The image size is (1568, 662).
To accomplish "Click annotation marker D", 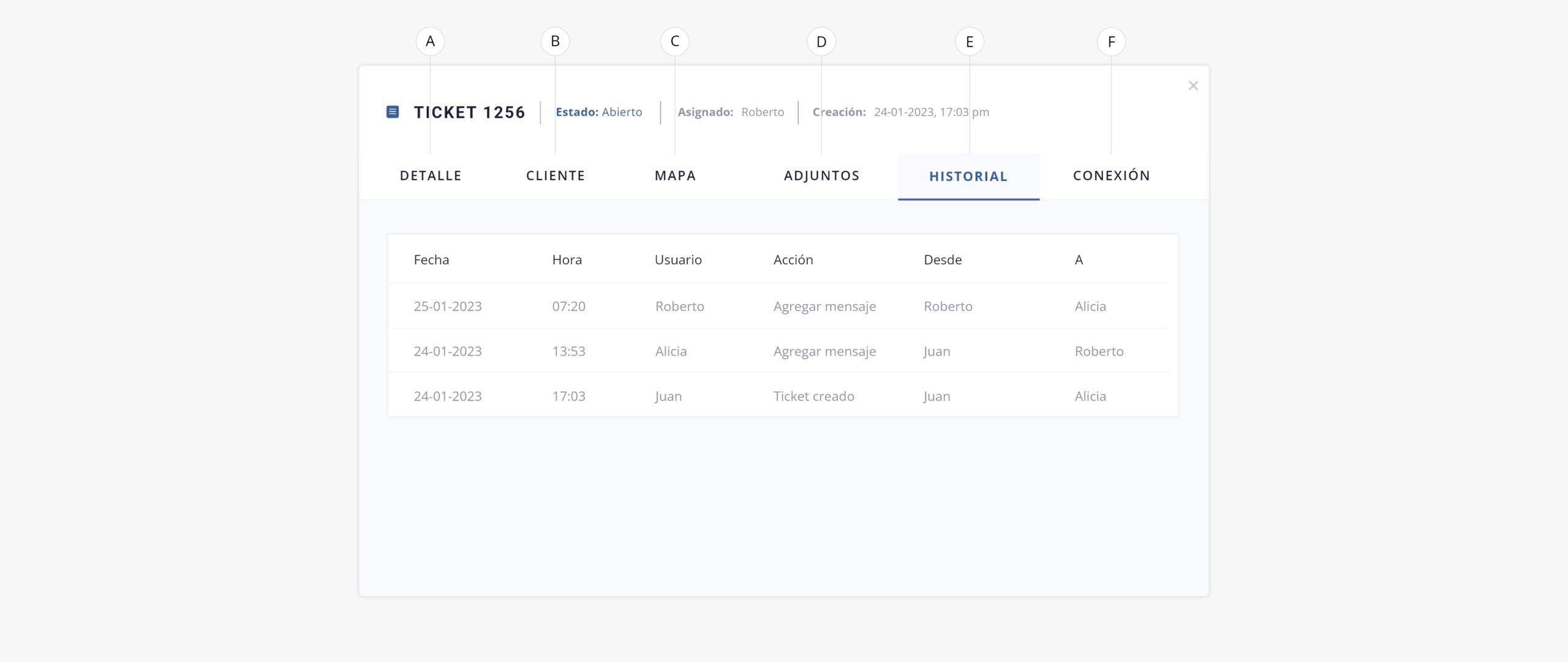I will pos(821,42).
